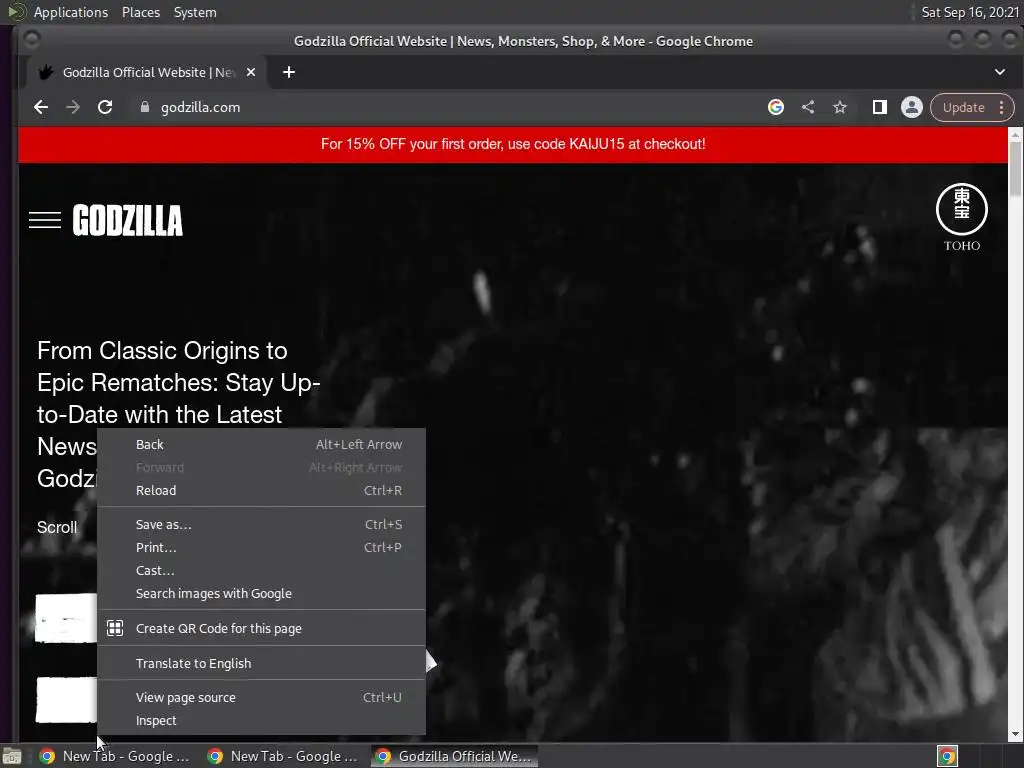The image size is (1024, 768).
Task: Click the address bar URL godzilla.com
Action: click(x=200, y=107)
